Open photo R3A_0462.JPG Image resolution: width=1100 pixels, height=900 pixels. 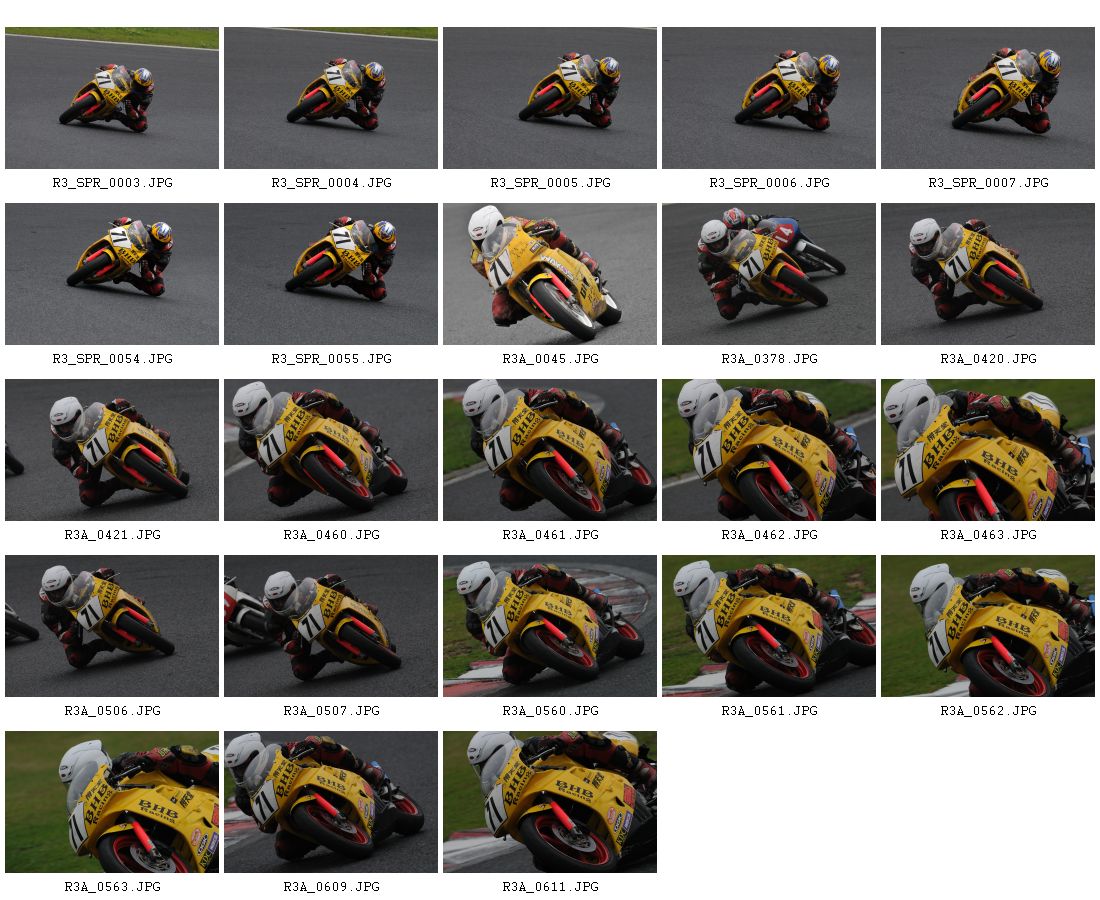(769, 450)
